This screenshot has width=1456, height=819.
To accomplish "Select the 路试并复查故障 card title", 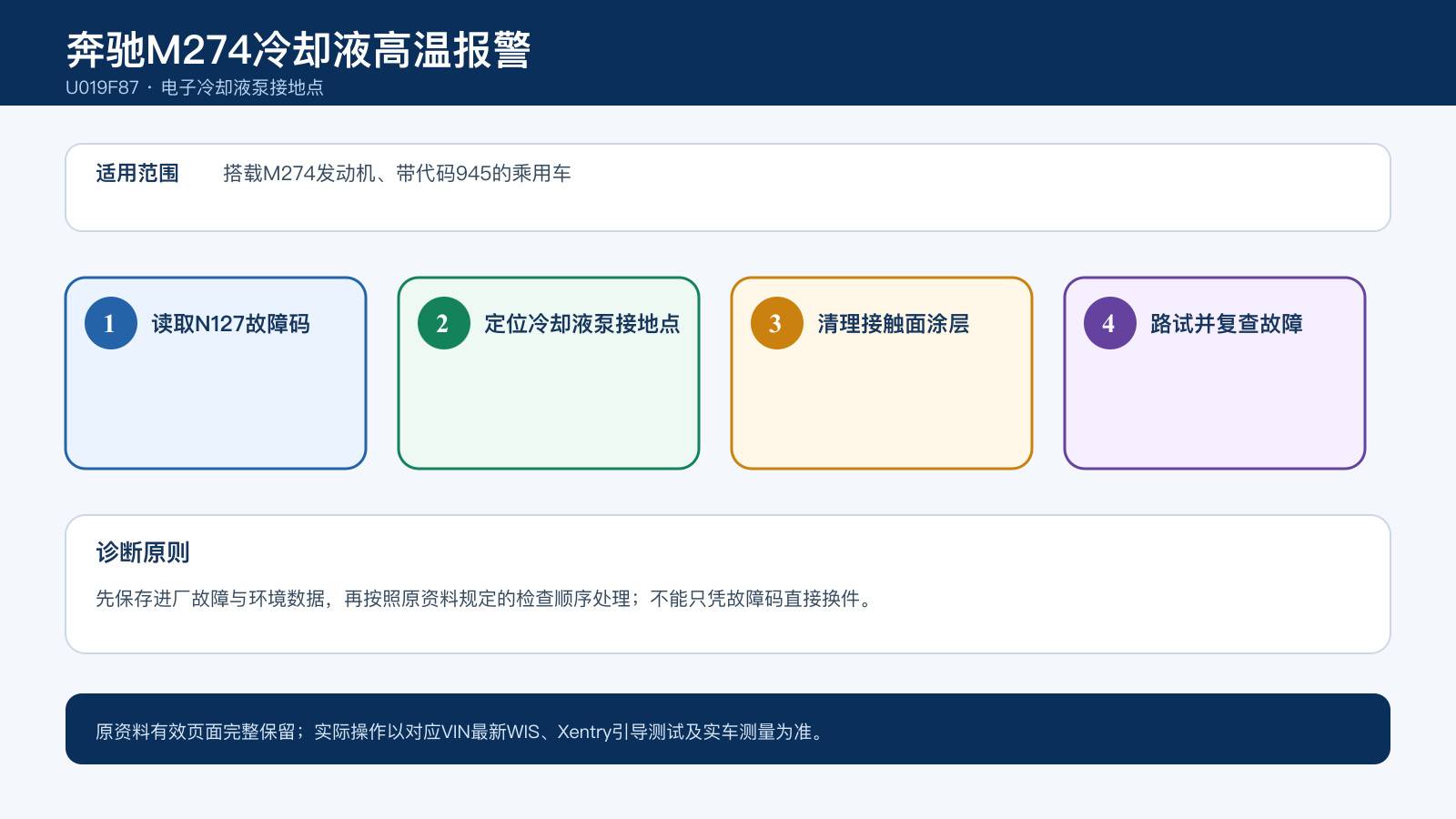I will click(x=1227, y=324).
